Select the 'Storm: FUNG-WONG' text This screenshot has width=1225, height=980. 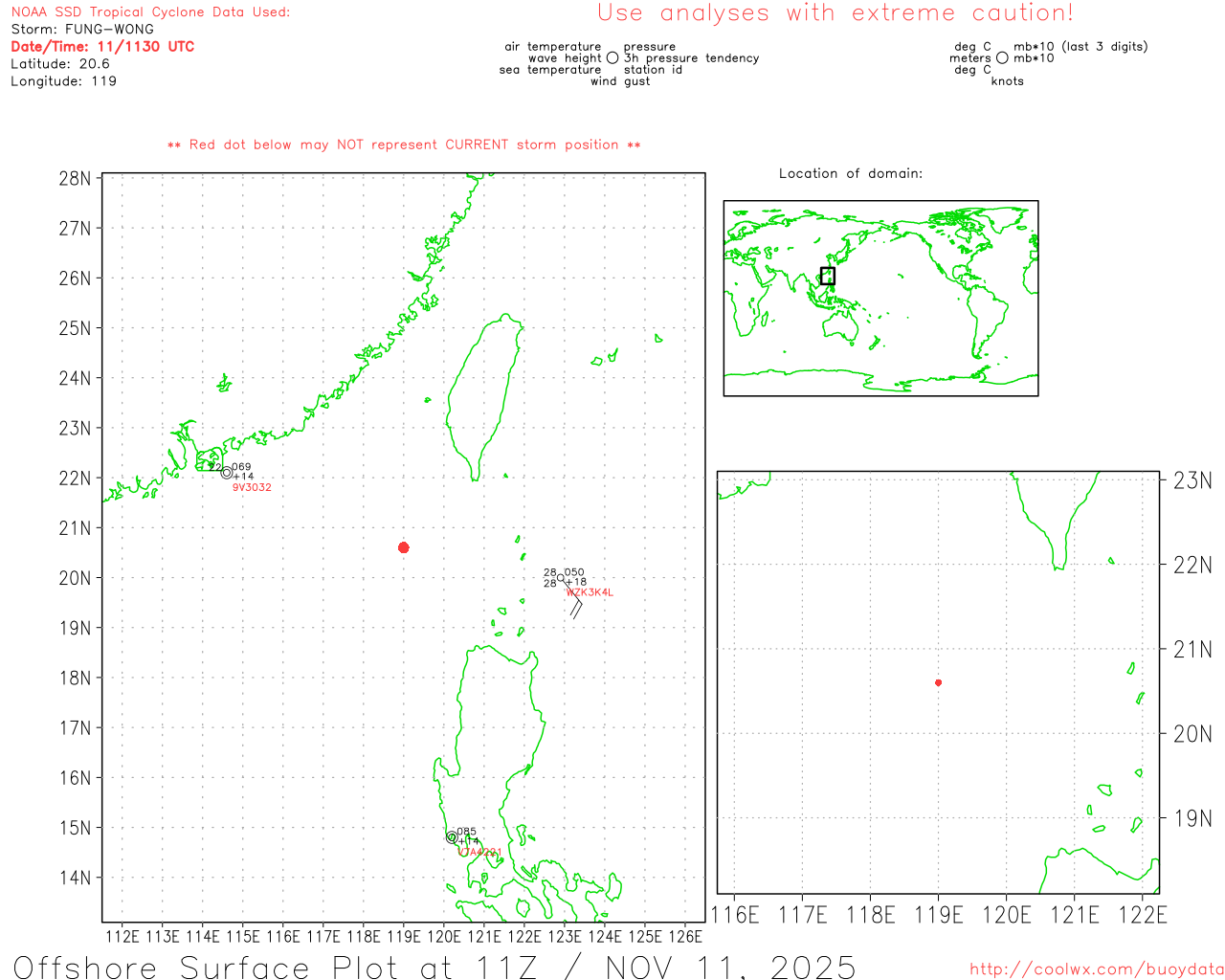pos(82,30)
